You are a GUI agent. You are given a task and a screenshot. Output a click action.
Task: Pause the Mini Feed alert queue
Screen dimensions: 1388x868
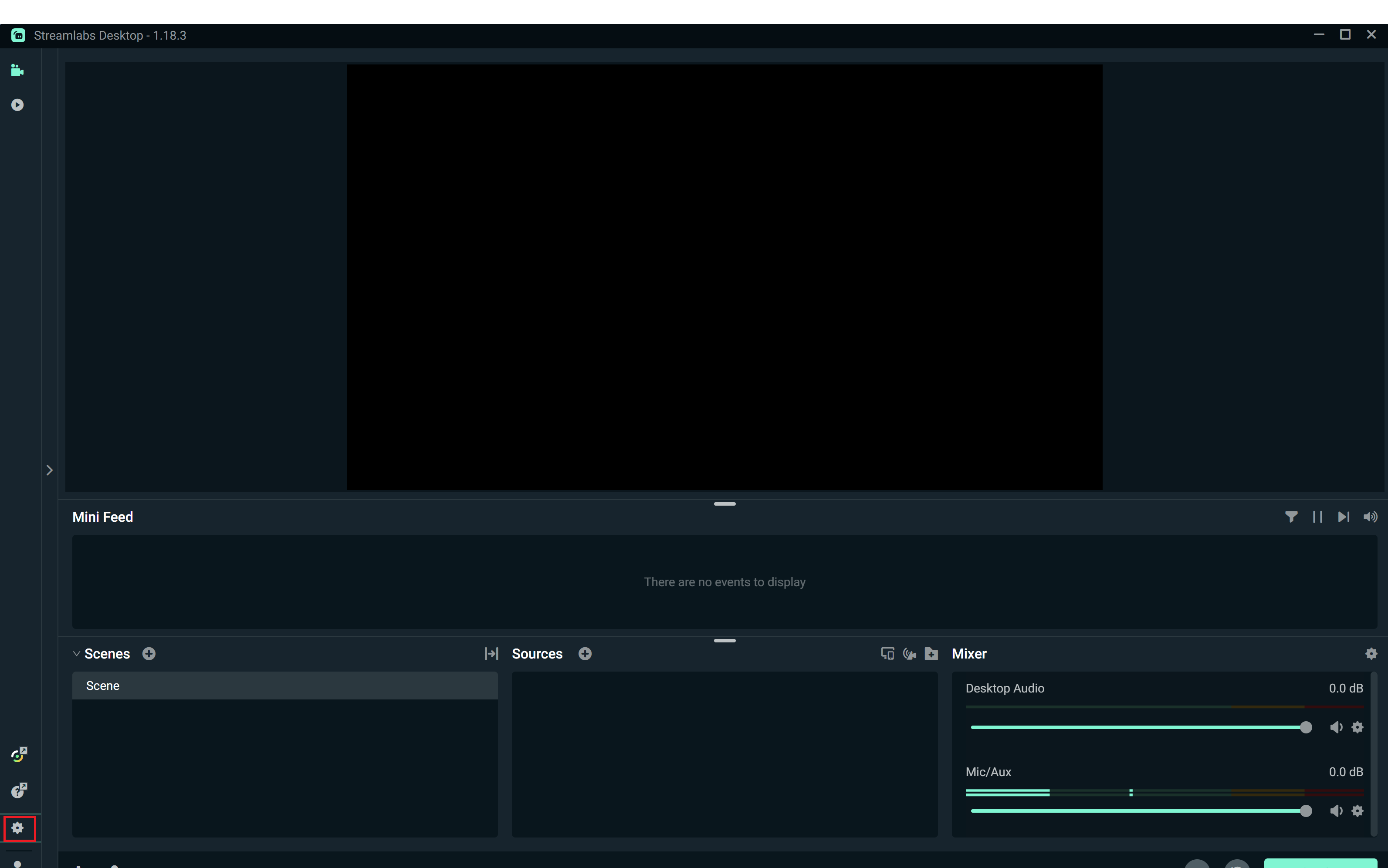tap(1317, 517)
